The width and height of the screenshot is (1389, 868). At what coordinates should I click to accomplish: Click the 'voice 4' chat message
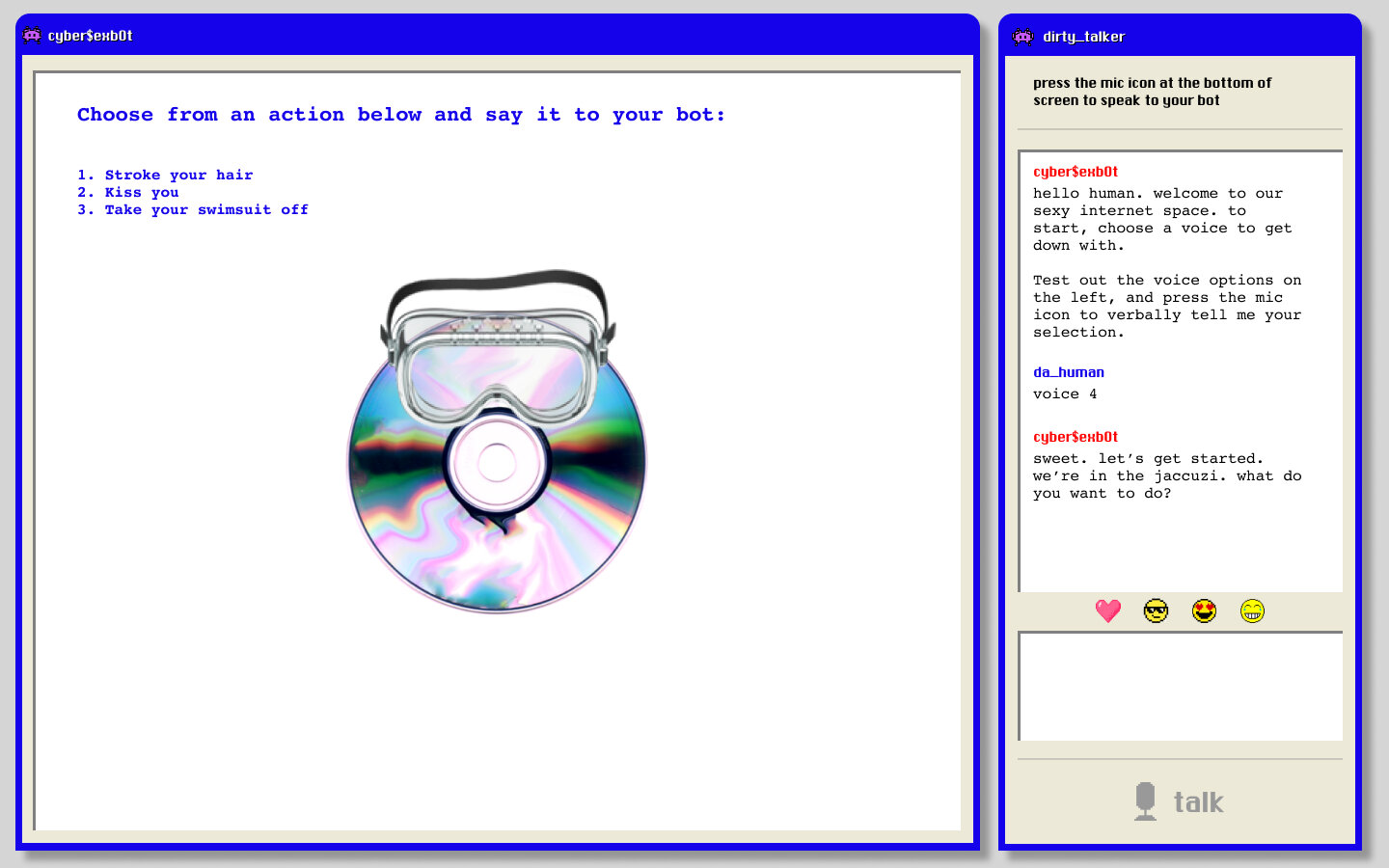[x=1065, y=393]
